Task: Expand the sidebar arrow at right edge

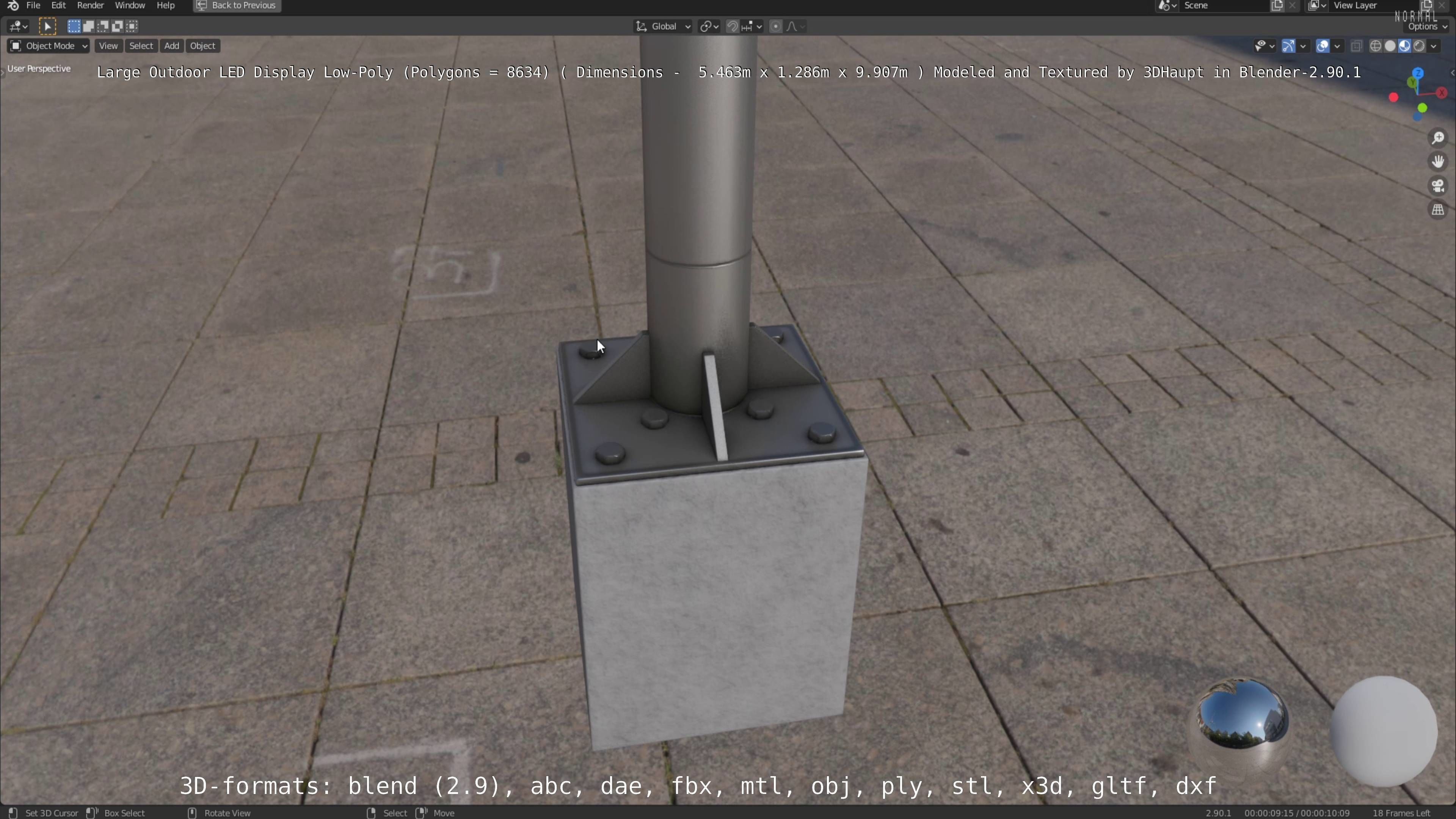Action: 1452,73
